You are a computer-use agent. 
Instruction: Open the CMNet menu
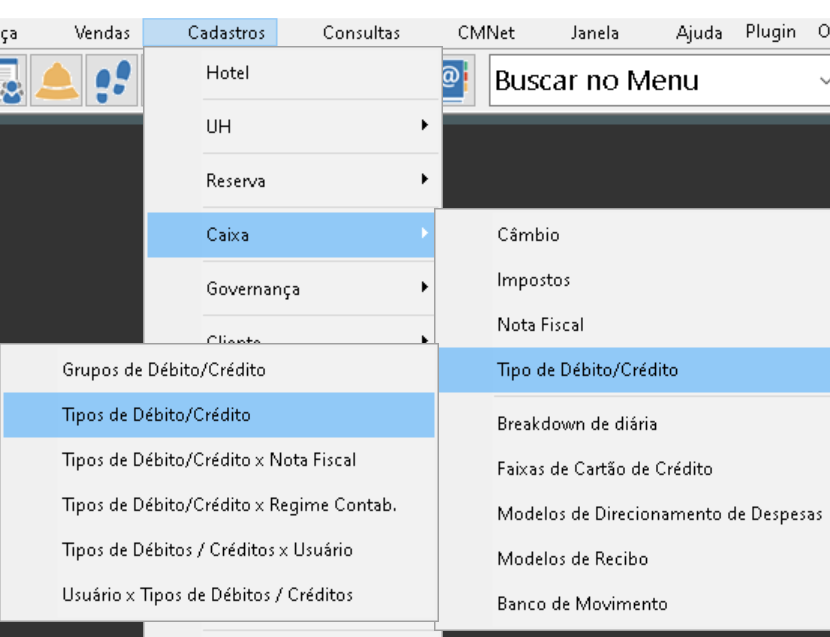point(486,33)
